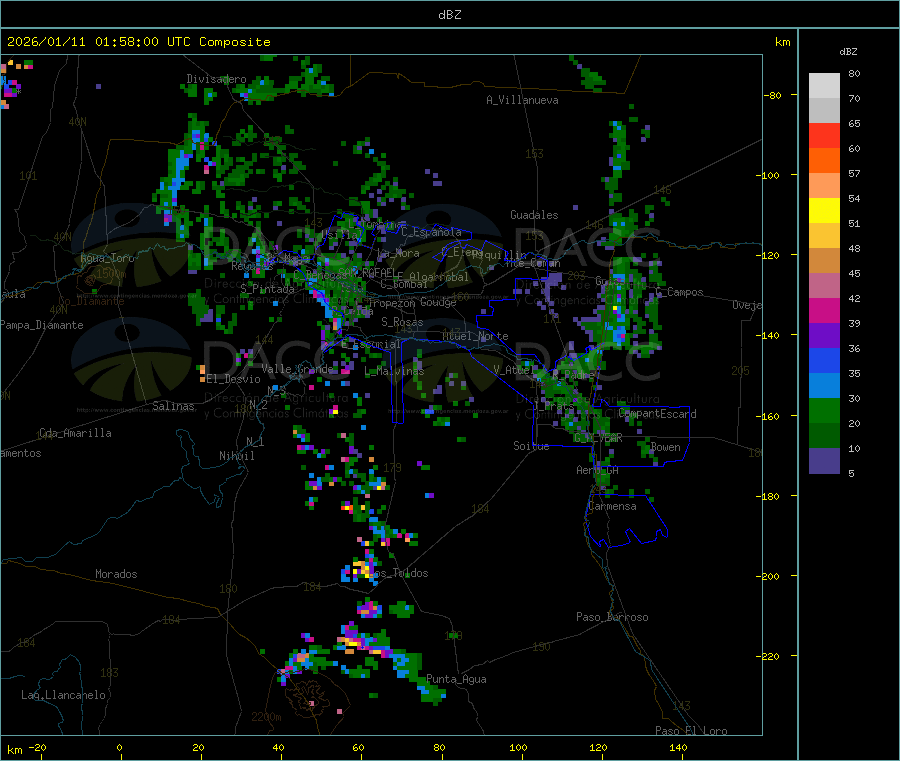Click the Carmensa map label
This screenshot has width=900, height=761.
tap(612, 506)
